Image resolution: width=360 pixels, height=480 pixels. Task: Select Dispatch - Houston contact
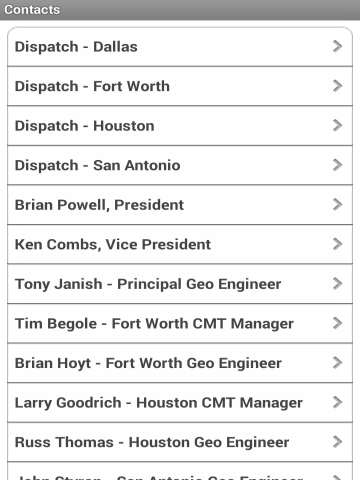click(180, 126)
